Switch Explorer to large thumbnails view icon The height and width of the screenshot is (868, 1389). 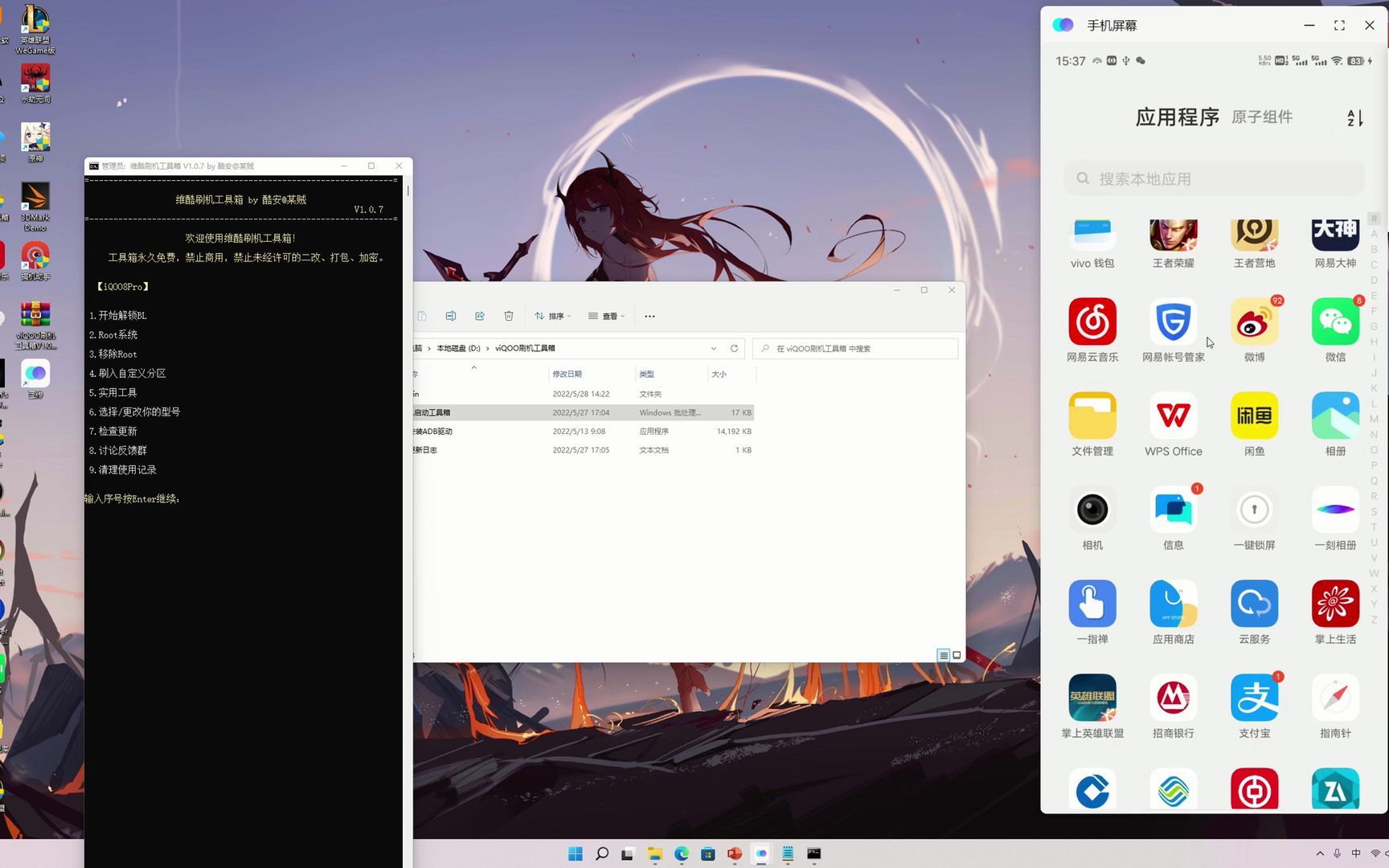click(x=957, y=655)
